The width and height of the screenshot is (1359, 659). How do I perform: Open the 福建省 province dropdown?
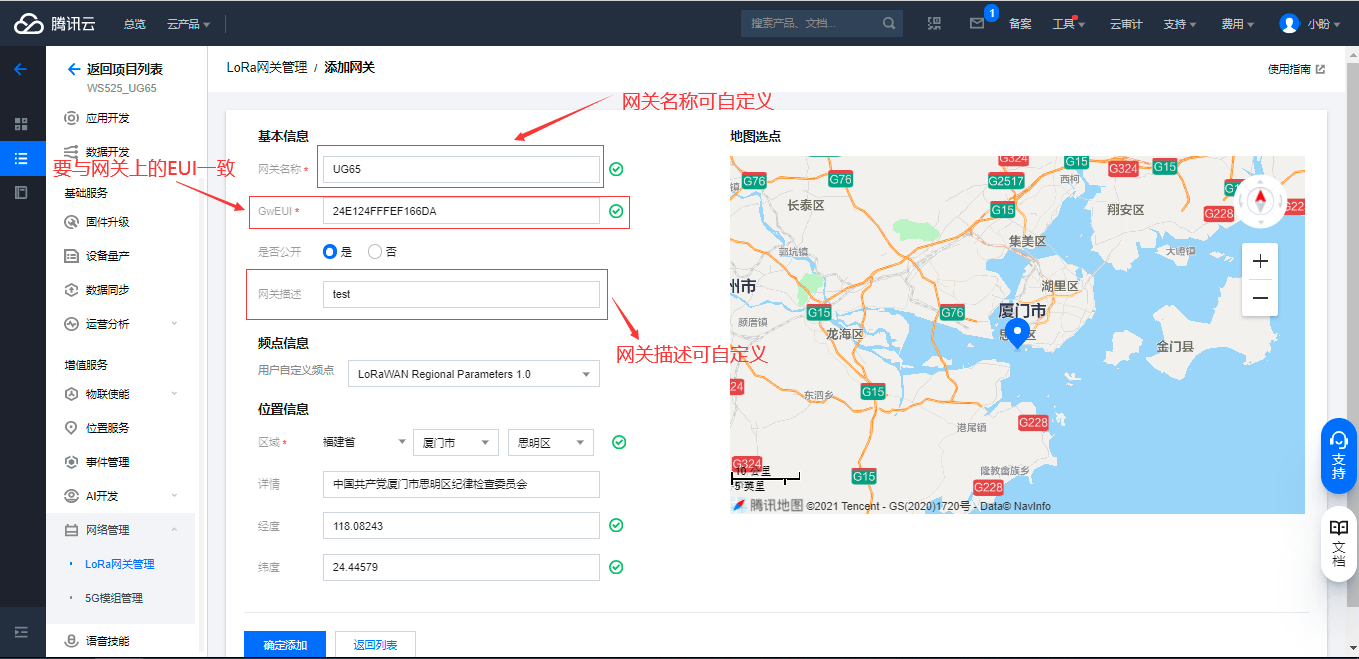(362, 442)
